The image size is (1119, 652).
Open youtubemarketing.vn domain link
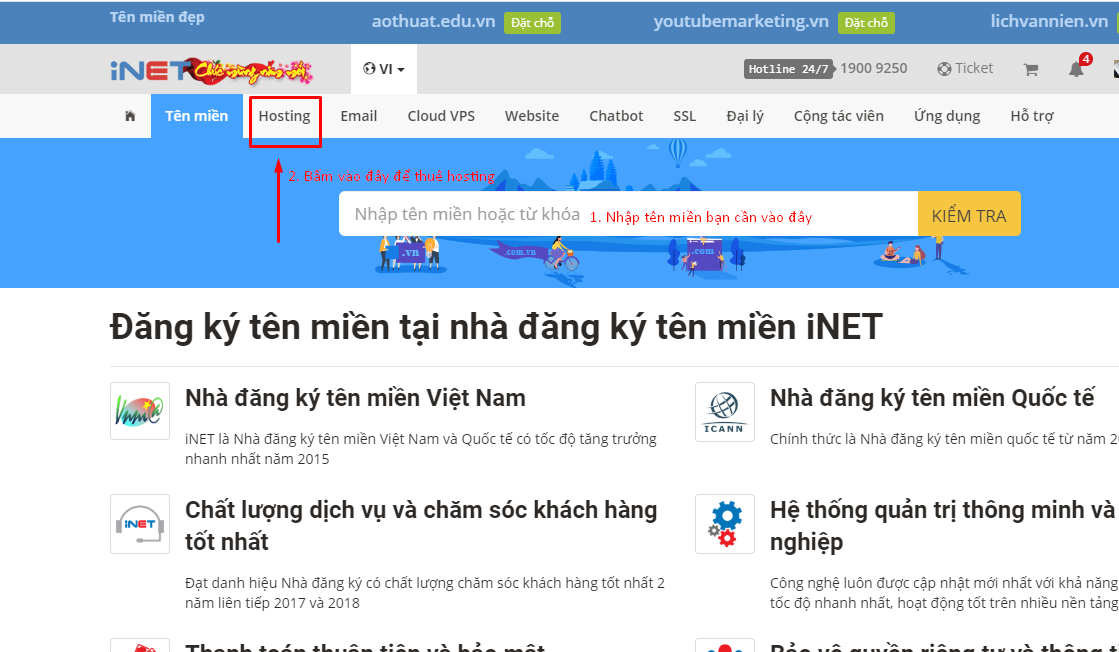[741, 21]
